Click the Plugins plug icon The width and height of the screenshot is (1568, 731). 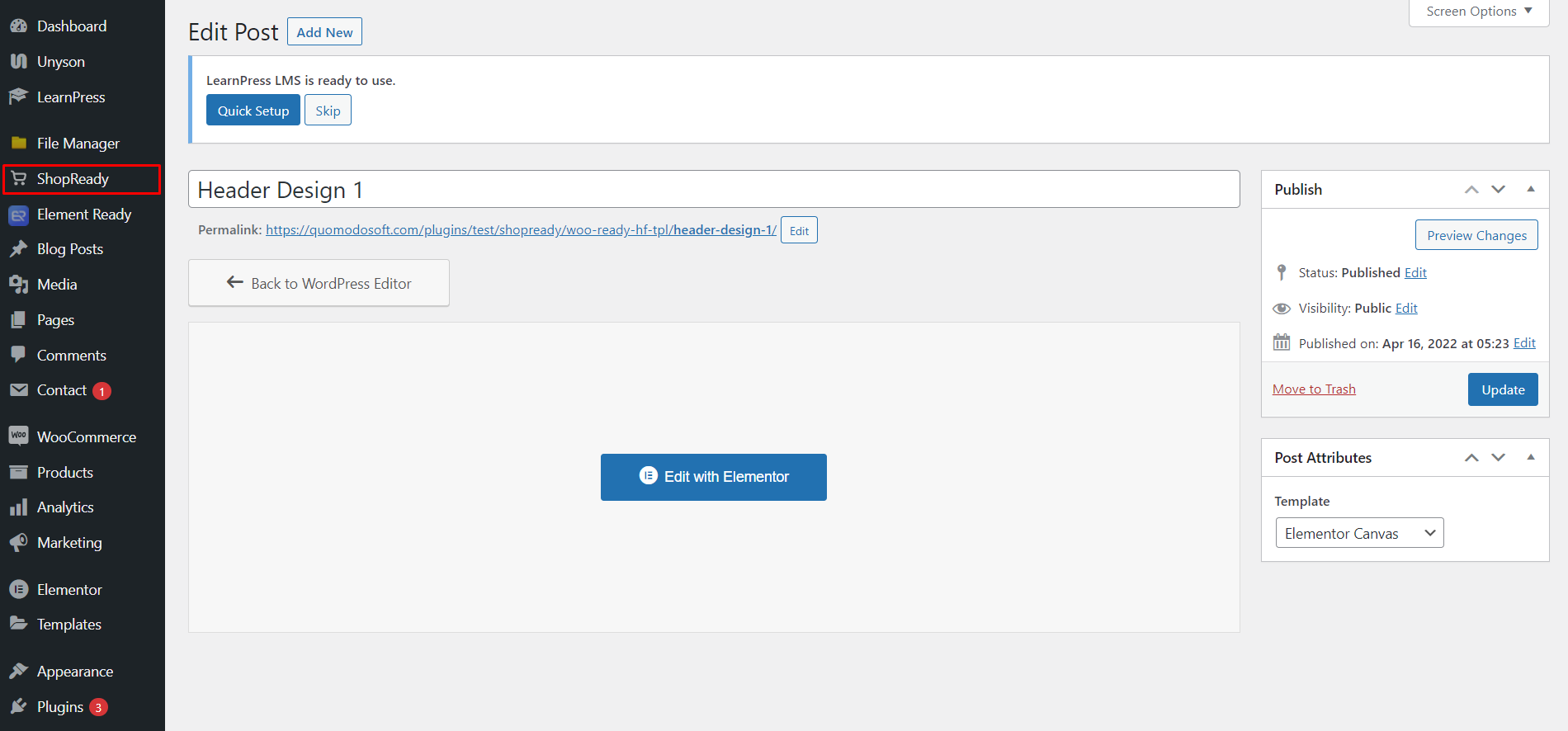(19, 707)
